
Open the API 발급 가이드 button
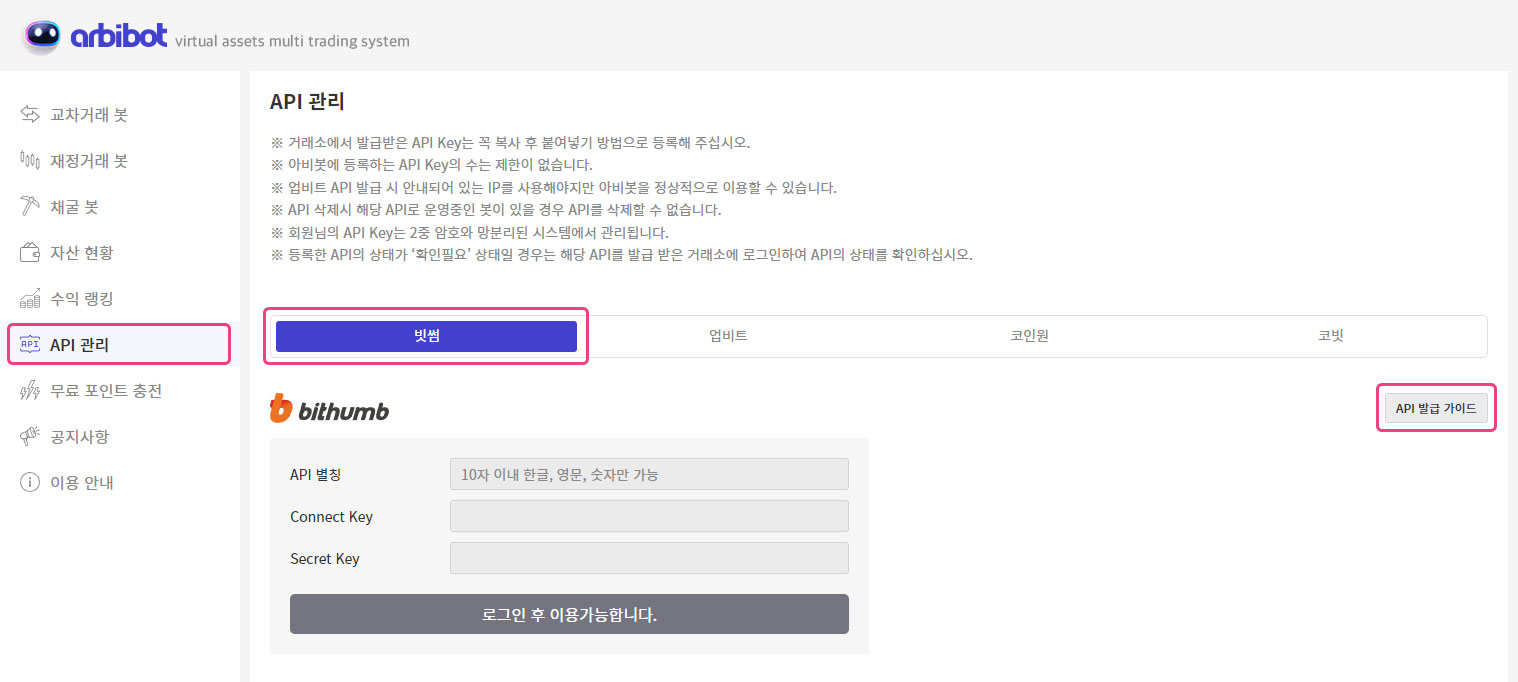coord(1435,408)
